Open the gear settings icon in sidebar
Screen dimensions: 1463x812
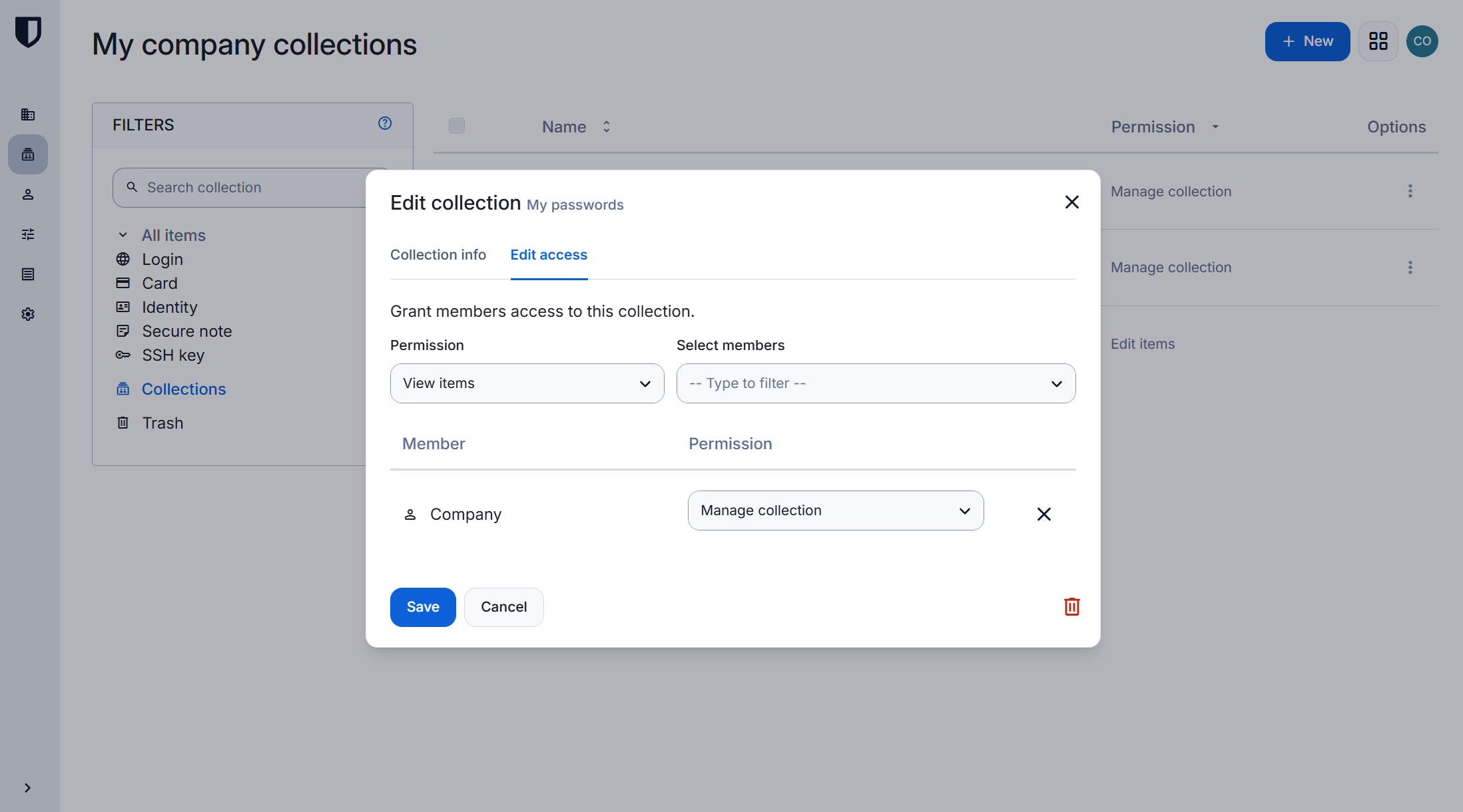pos(28,314)
